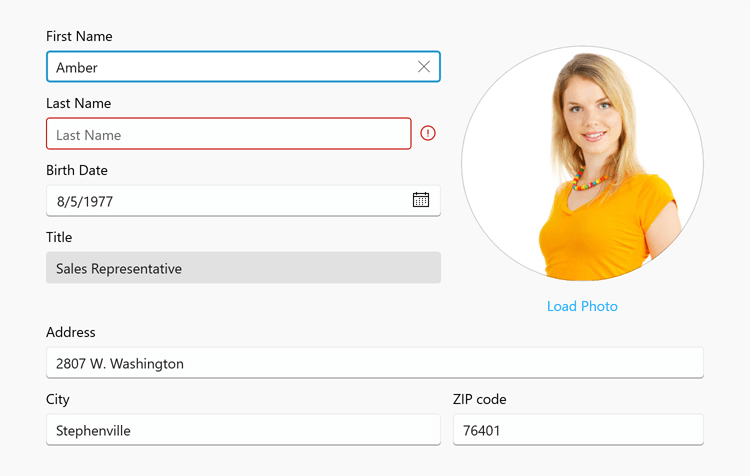750x476 pixels.
Task: Click into the empty Last Name field
Action: (x=228, y=134)
